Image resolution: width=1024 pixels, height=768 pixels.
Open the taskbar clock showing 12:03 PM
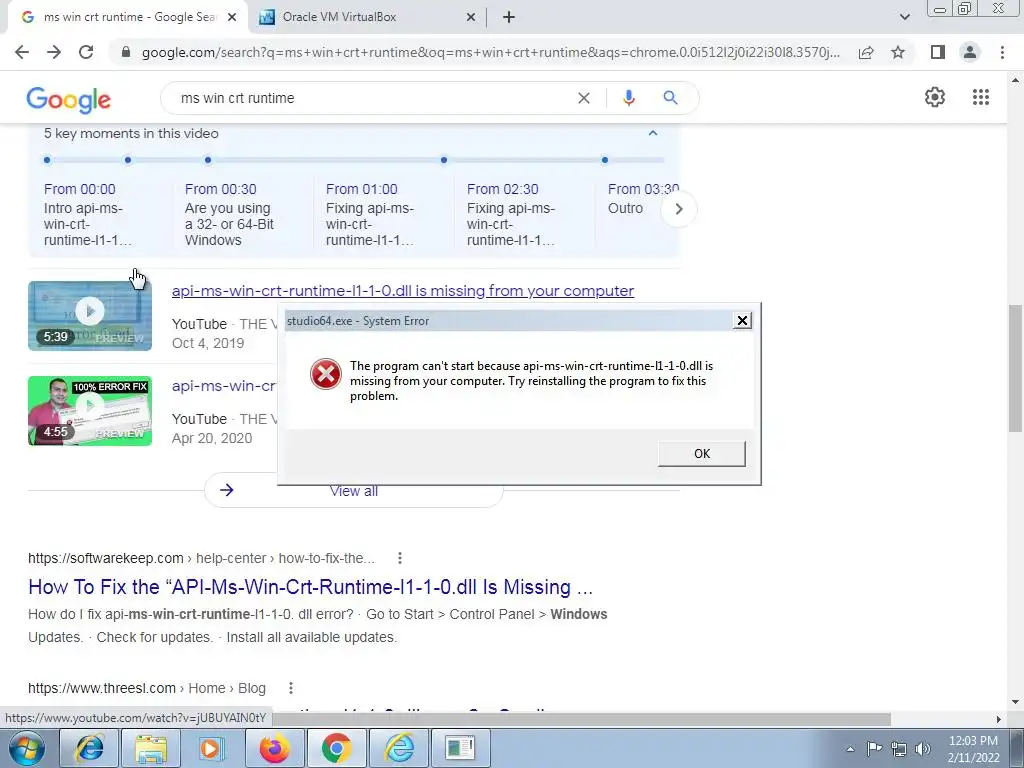[973, 749]
